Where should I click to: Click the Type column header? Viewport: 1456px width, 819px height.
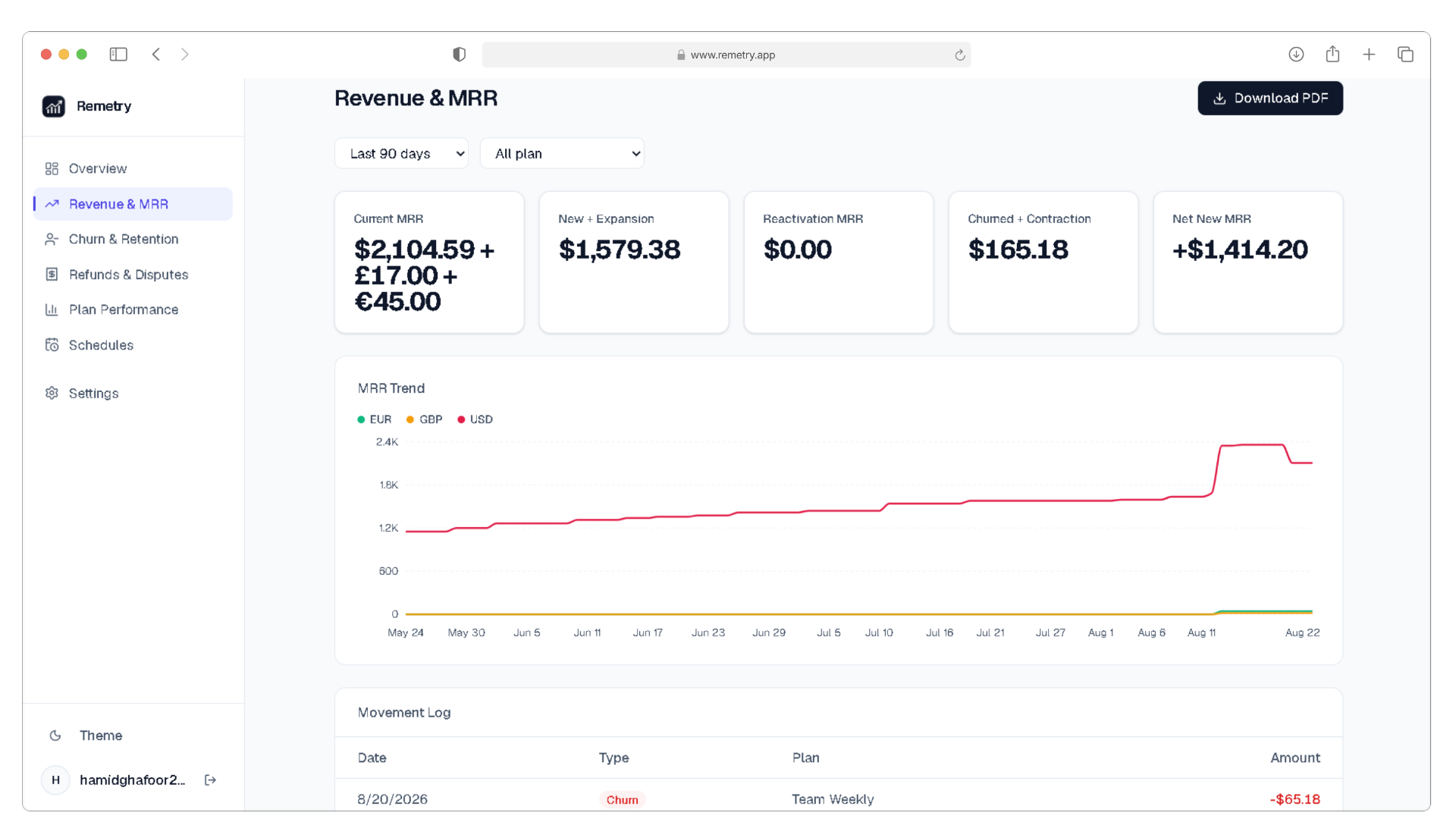613,758
